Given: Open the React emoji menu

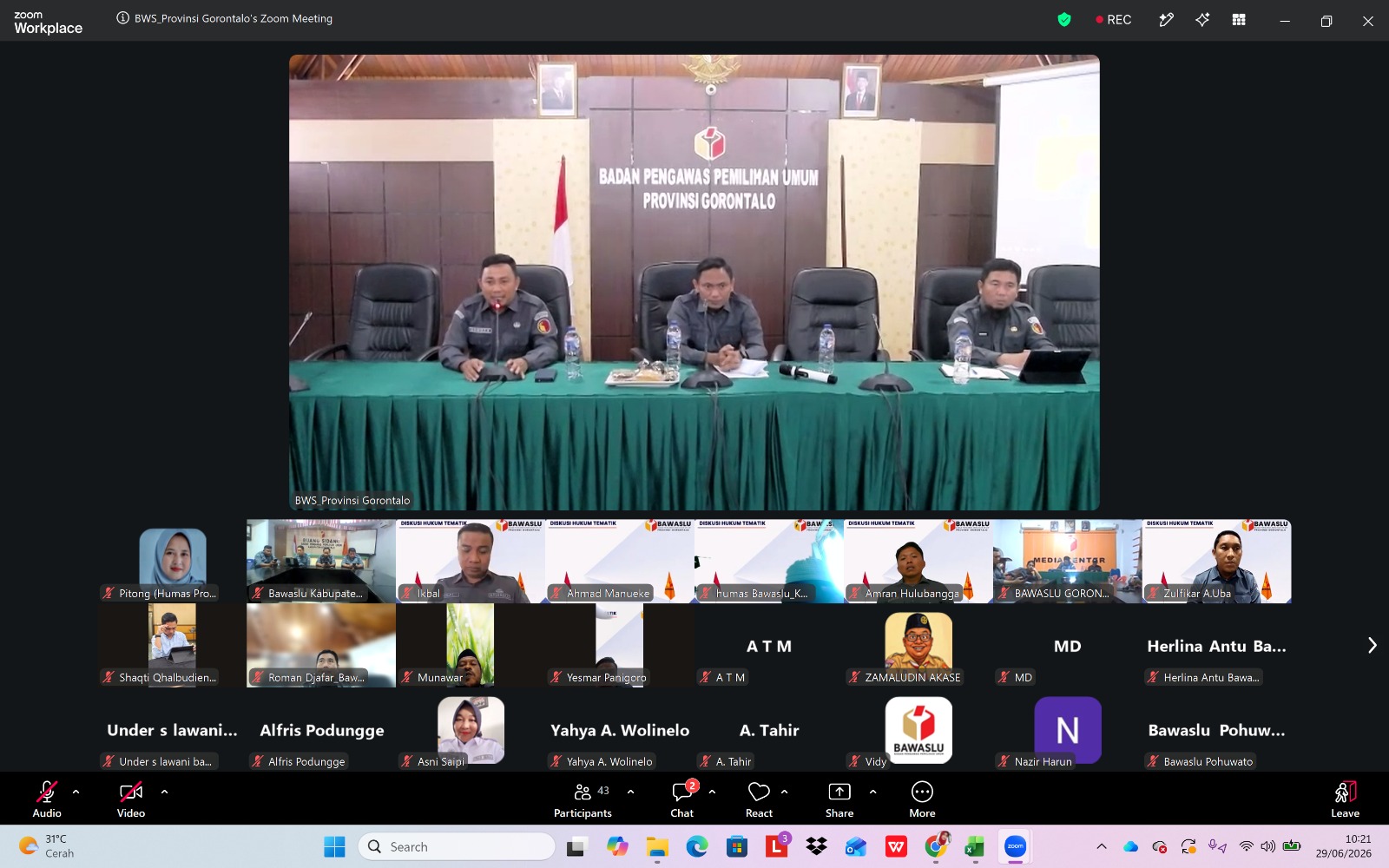Looking at the screenshot, I should coord(759,799).
